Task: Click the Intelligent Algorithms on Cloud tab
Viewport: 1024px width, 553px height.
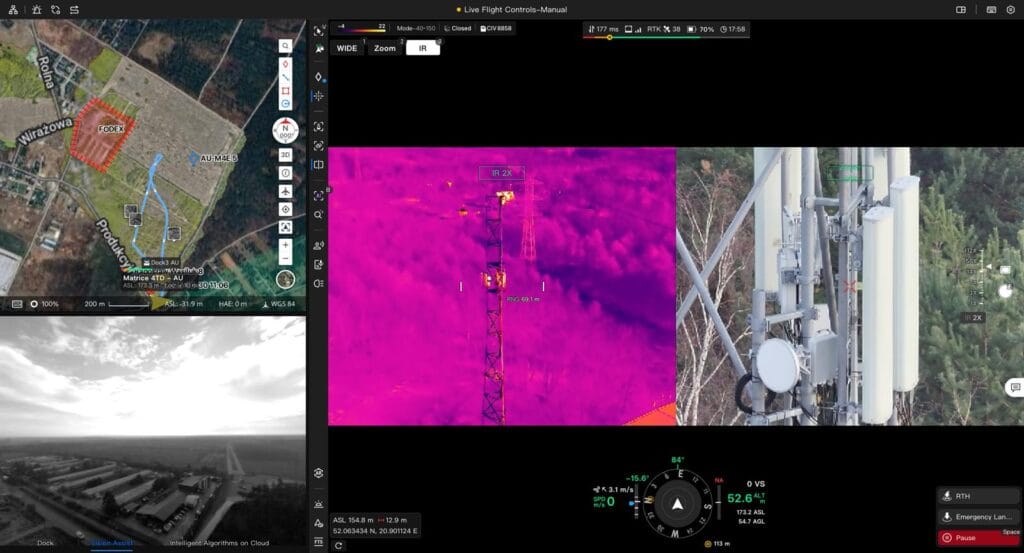Action: point(219,543)
